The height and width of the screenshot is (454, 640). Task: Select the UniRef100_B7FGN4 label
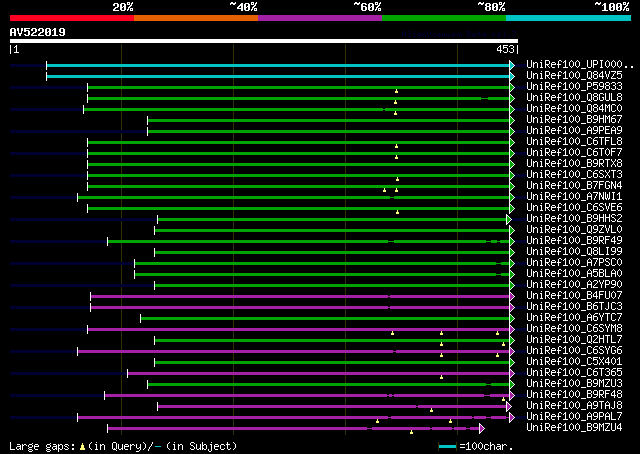pos(574,186)
